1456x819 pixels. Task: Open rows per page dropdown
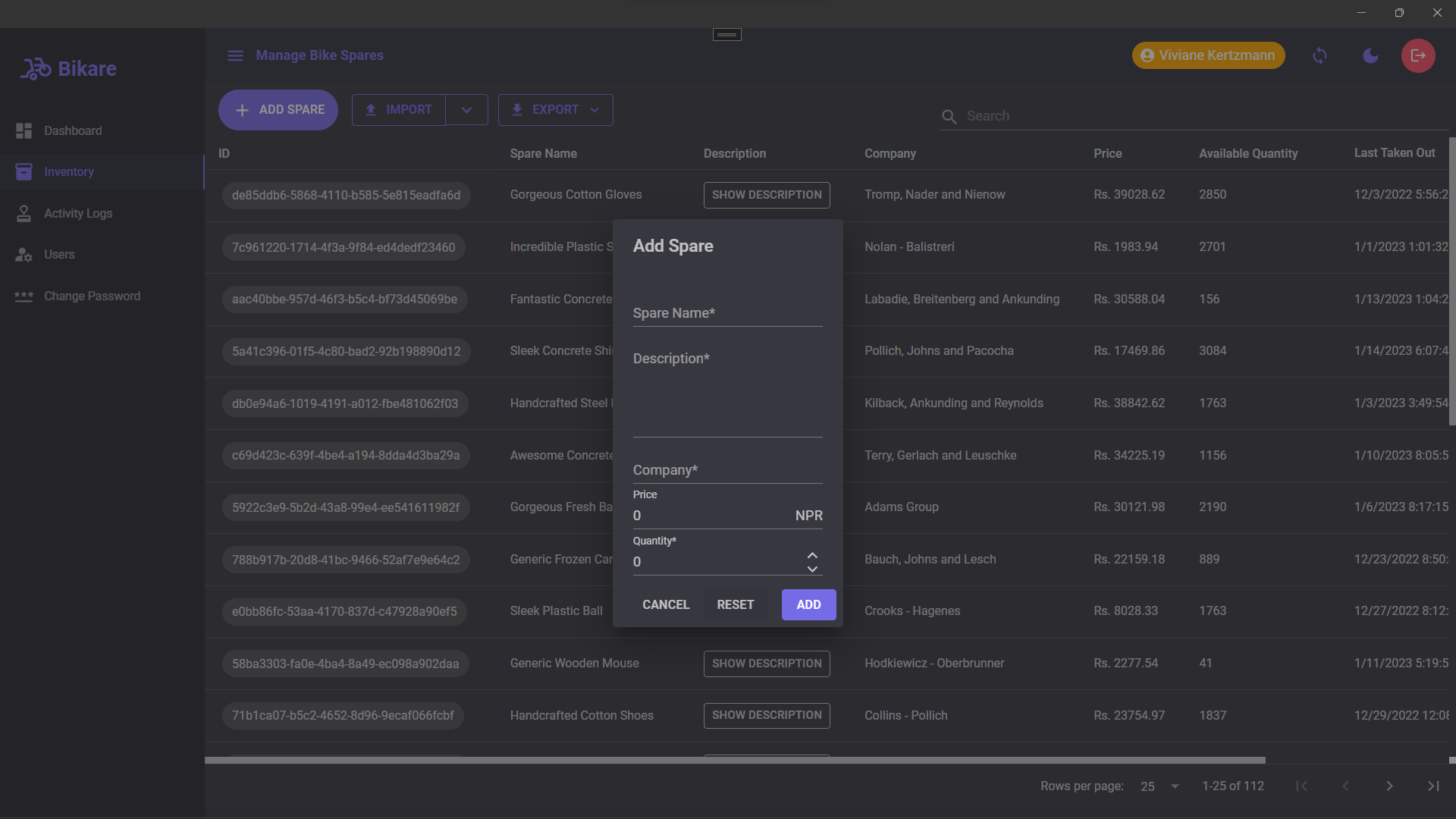(1160, 786)
